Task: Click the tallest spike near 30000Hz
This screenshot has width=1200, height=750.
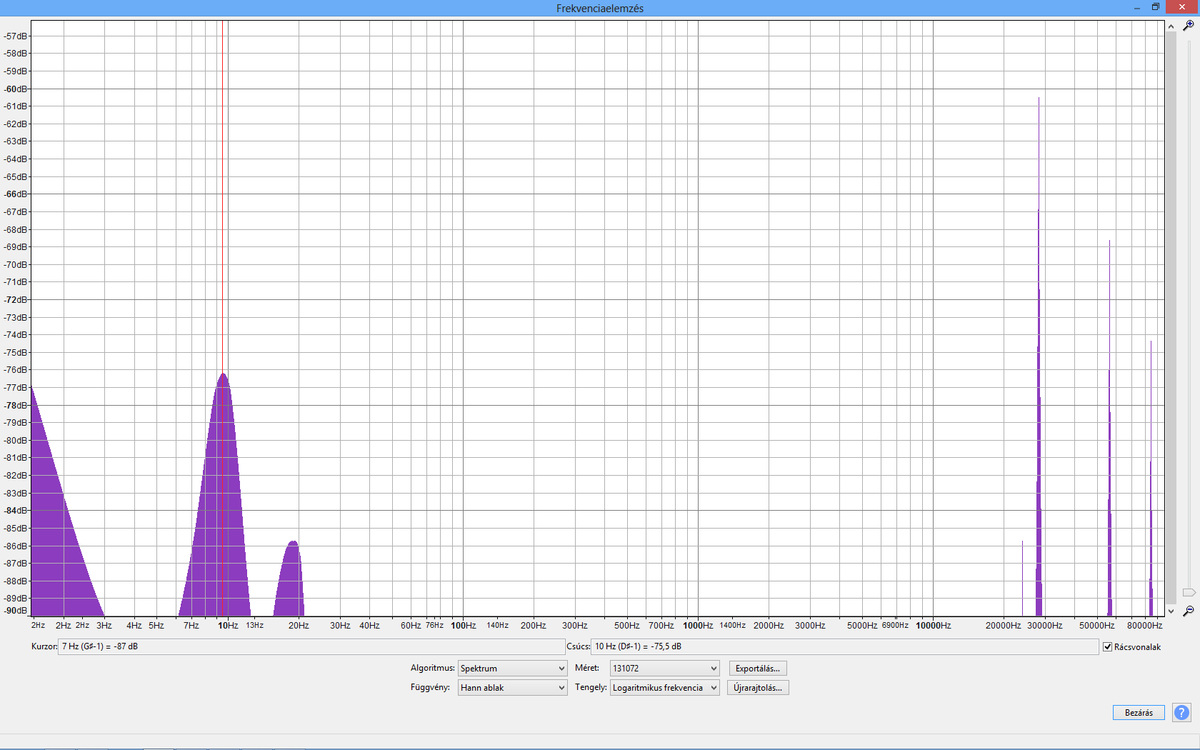Action: click(x=1039, y=100)
